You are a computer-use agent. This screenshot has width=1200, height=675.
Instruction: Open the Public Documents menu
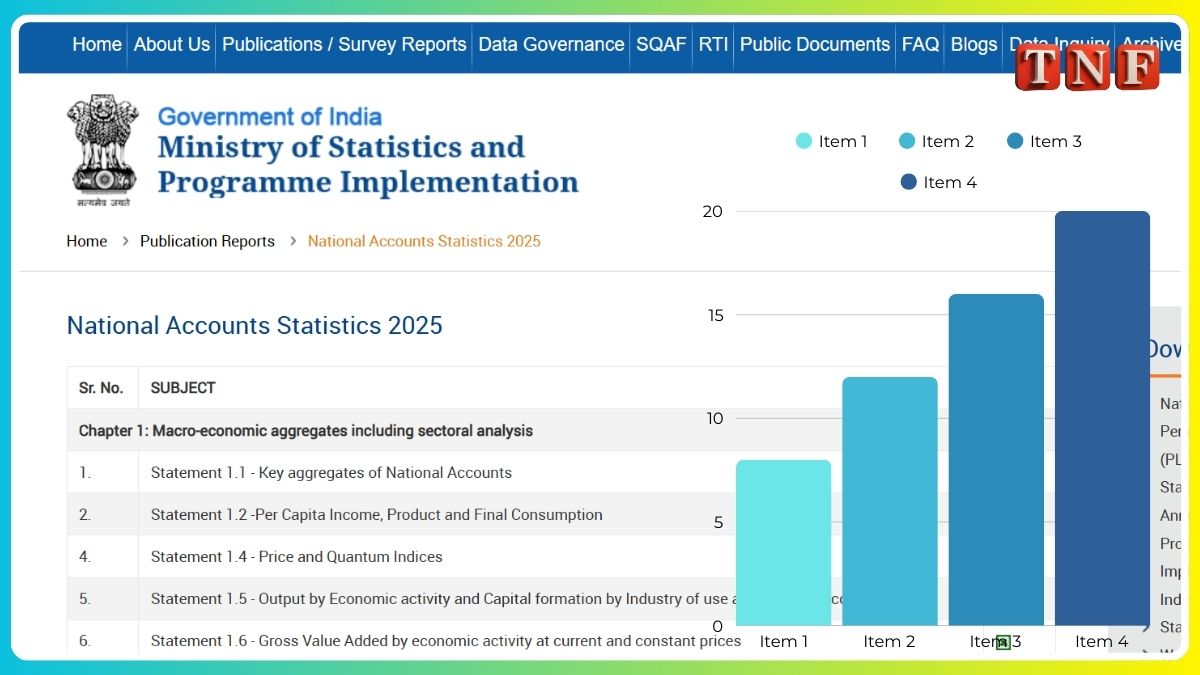pos(815,45)
